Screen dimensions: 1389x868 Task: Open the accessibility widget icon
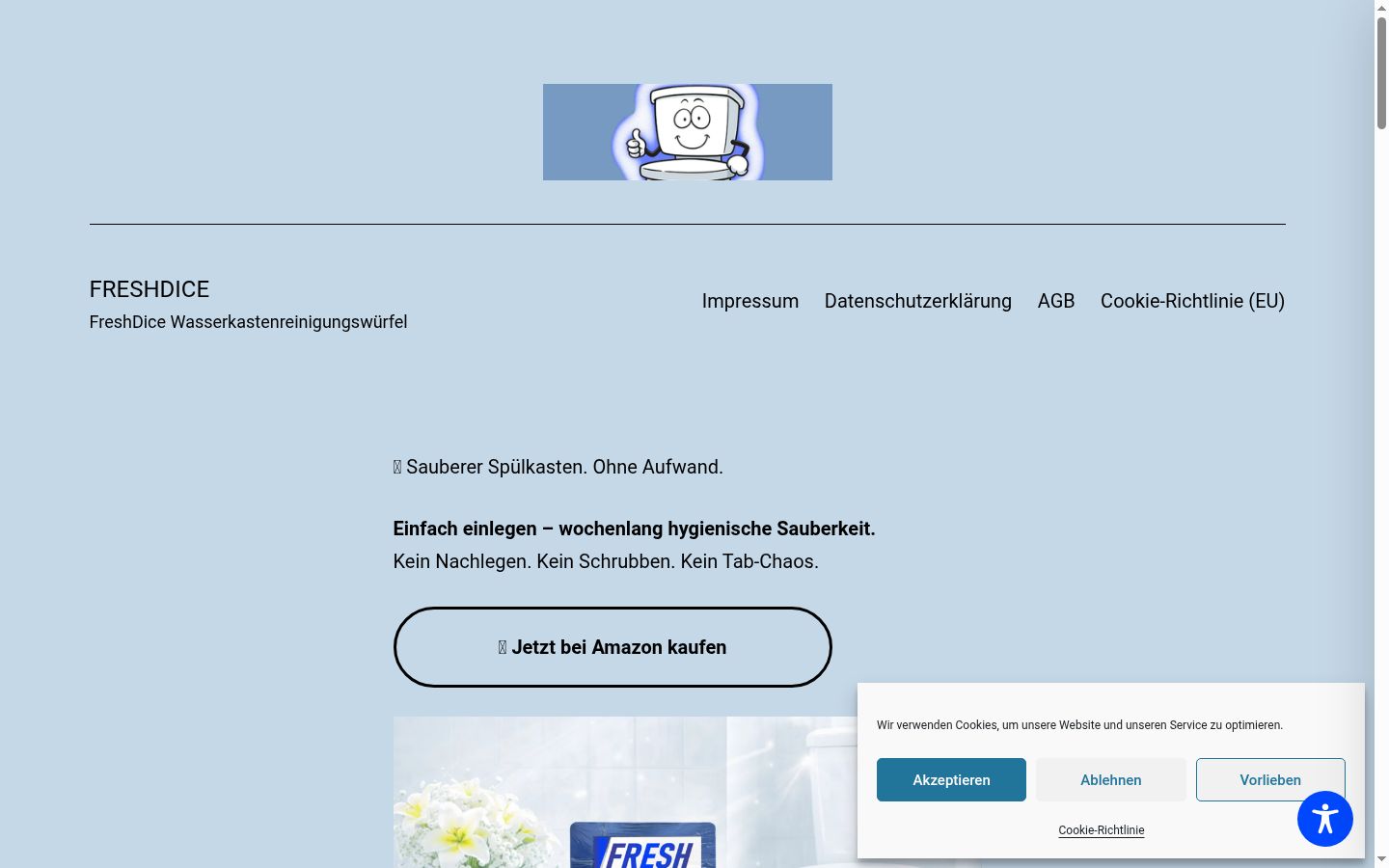(x=1324, y=819)
